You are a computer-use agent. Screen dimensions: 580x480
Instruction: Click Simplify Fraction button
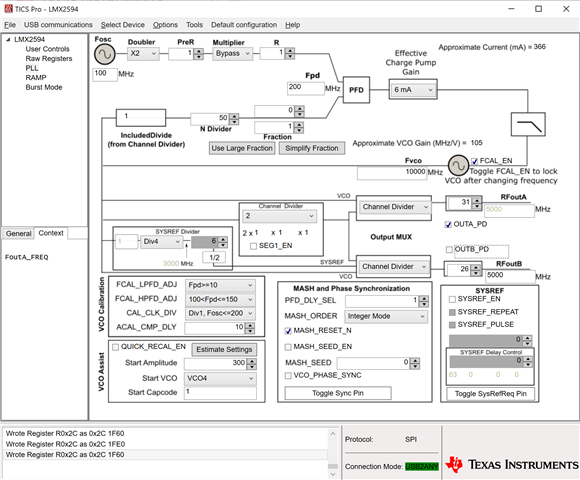point(312,148)
